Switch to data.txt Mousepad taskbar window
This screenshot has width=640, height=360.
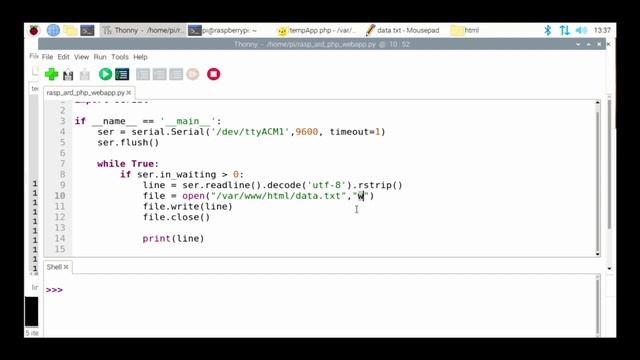click(402, 30)
